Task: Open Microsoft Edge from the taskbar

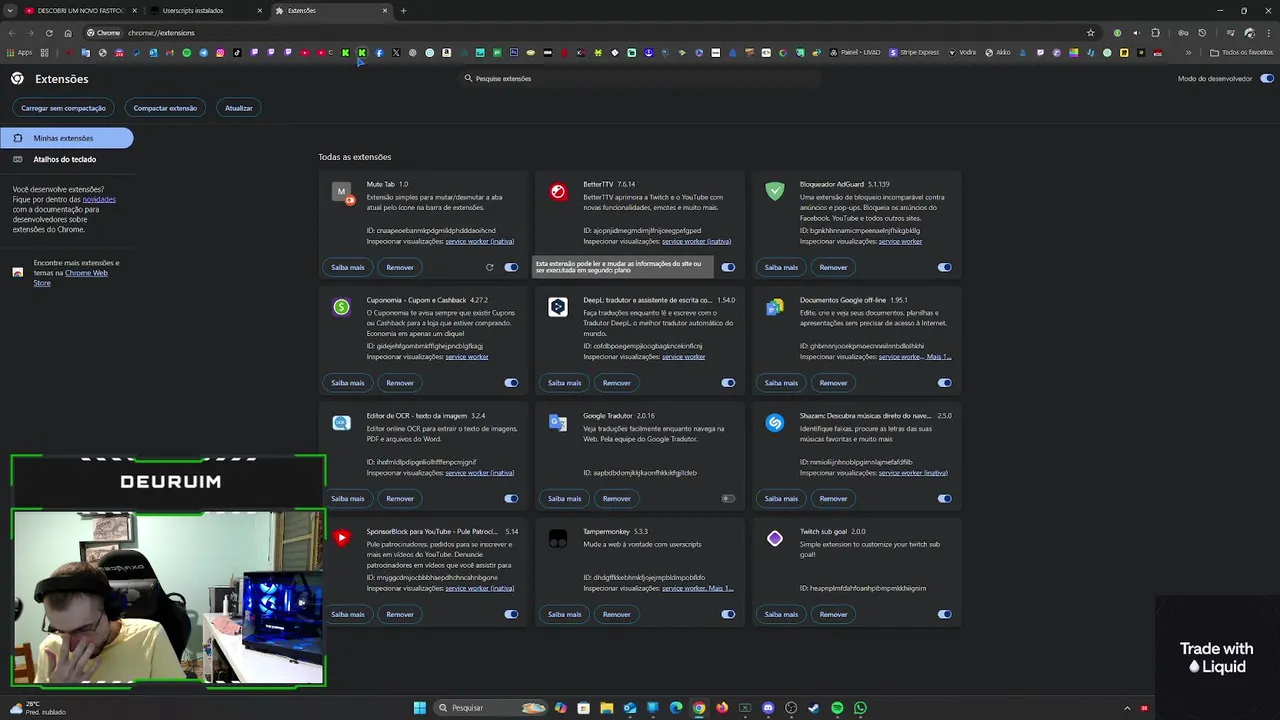Action: coord(676,708)
